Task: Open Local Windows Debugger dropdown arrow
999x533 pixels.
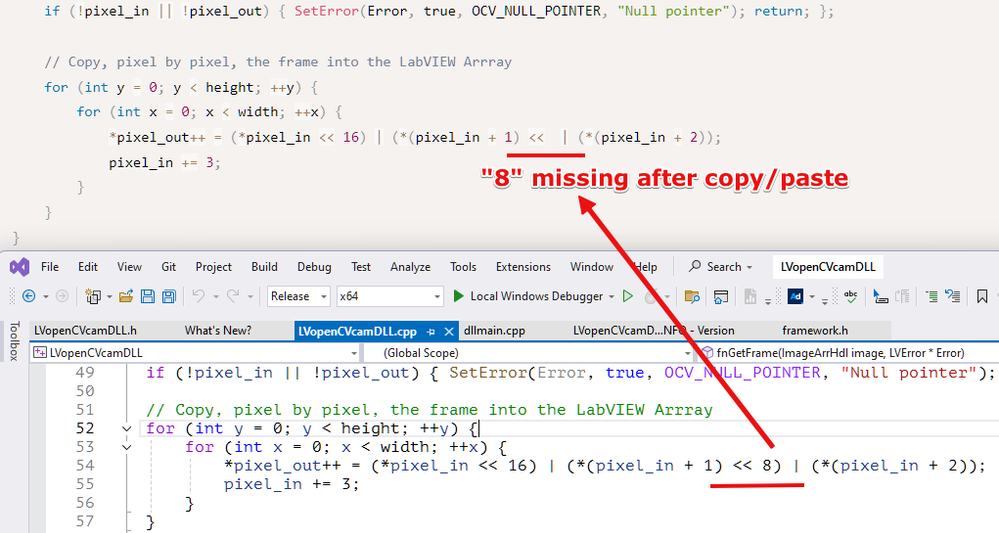Action: 611,297
